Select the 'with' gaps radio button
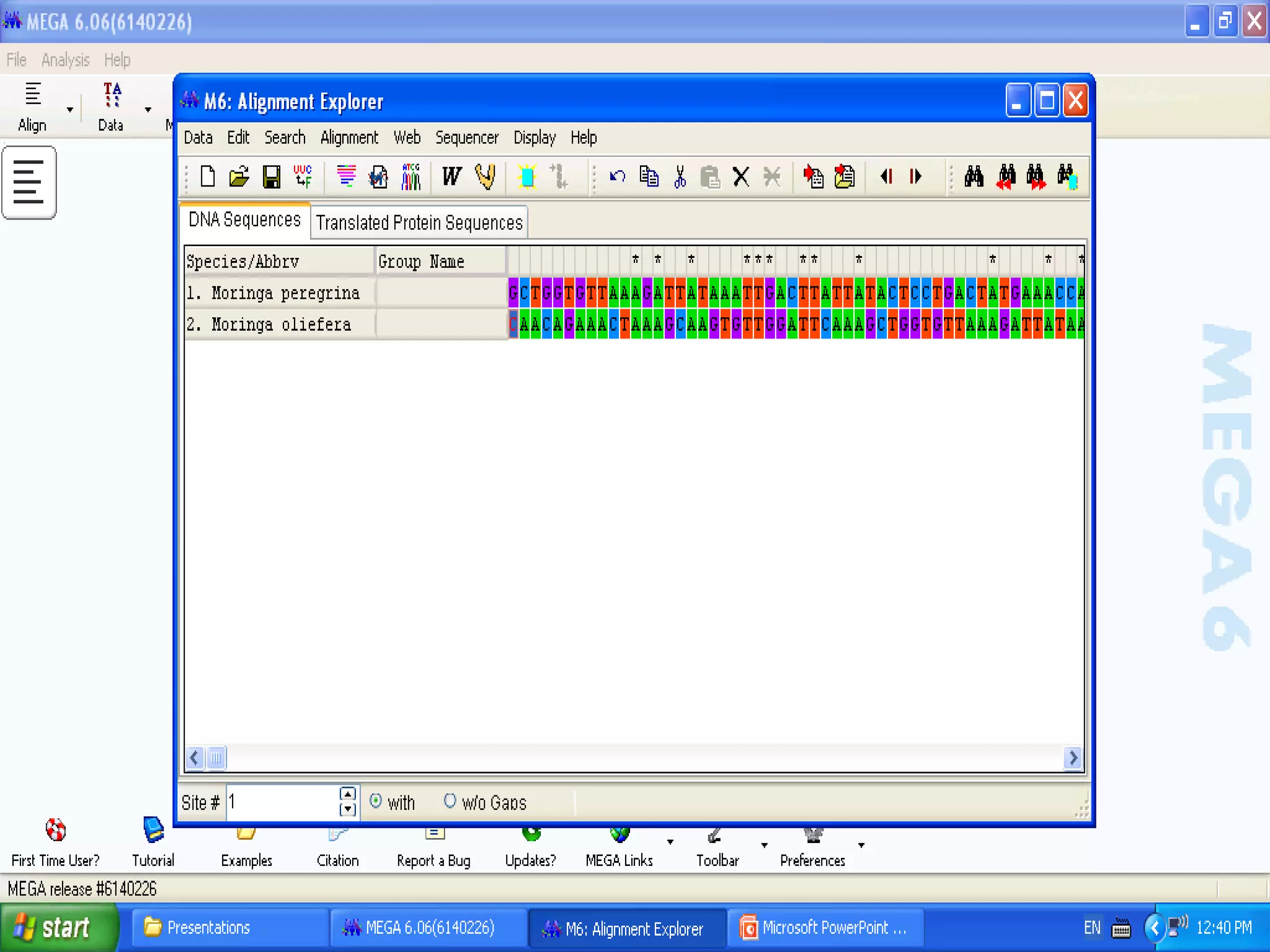Viewport: 1270px width, 952px height. [375, 801]
